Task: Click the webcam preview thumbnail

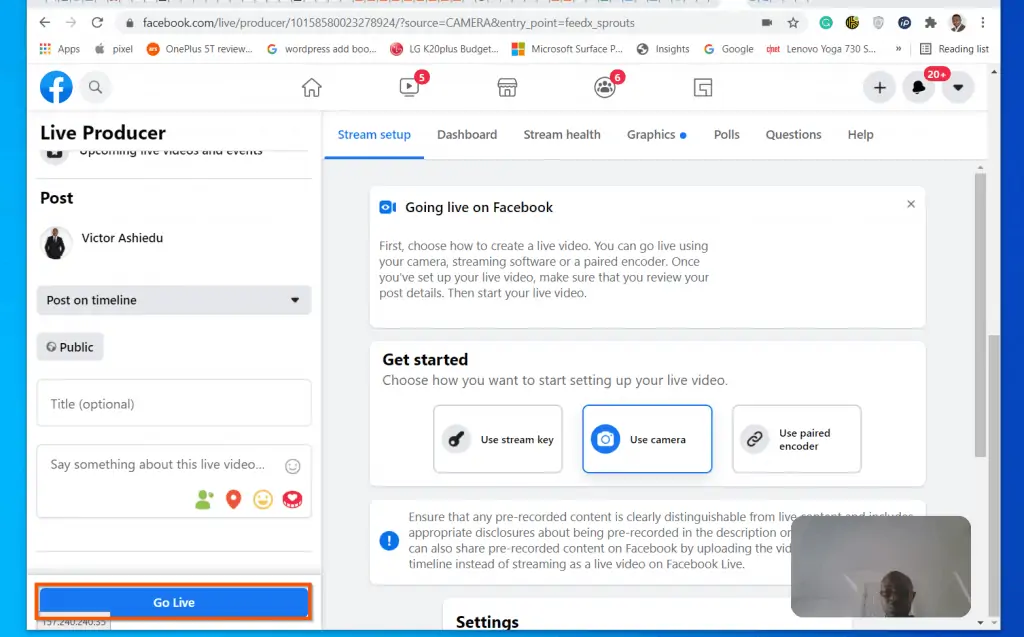Action: pyautogui.click(x=880, y=566)
